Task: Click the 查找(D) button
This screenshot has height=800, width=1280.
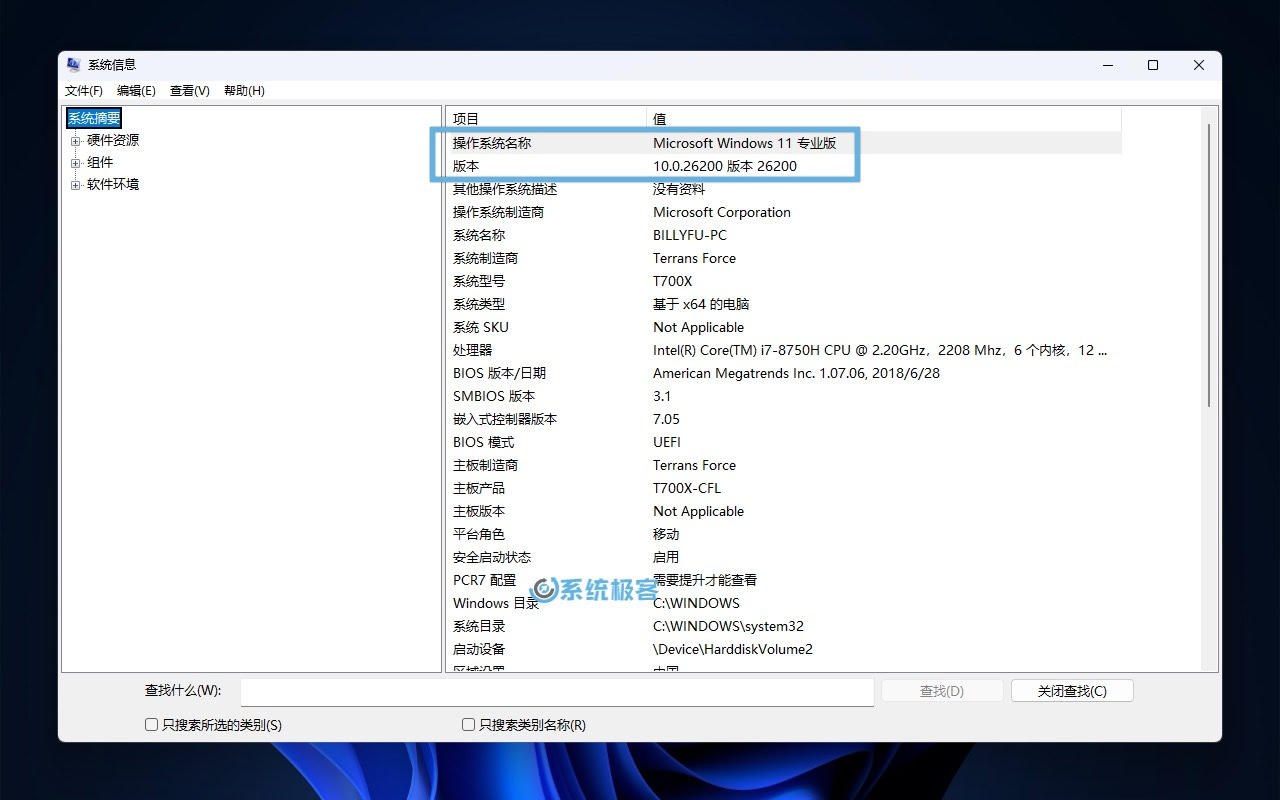Action: point(941,690)
